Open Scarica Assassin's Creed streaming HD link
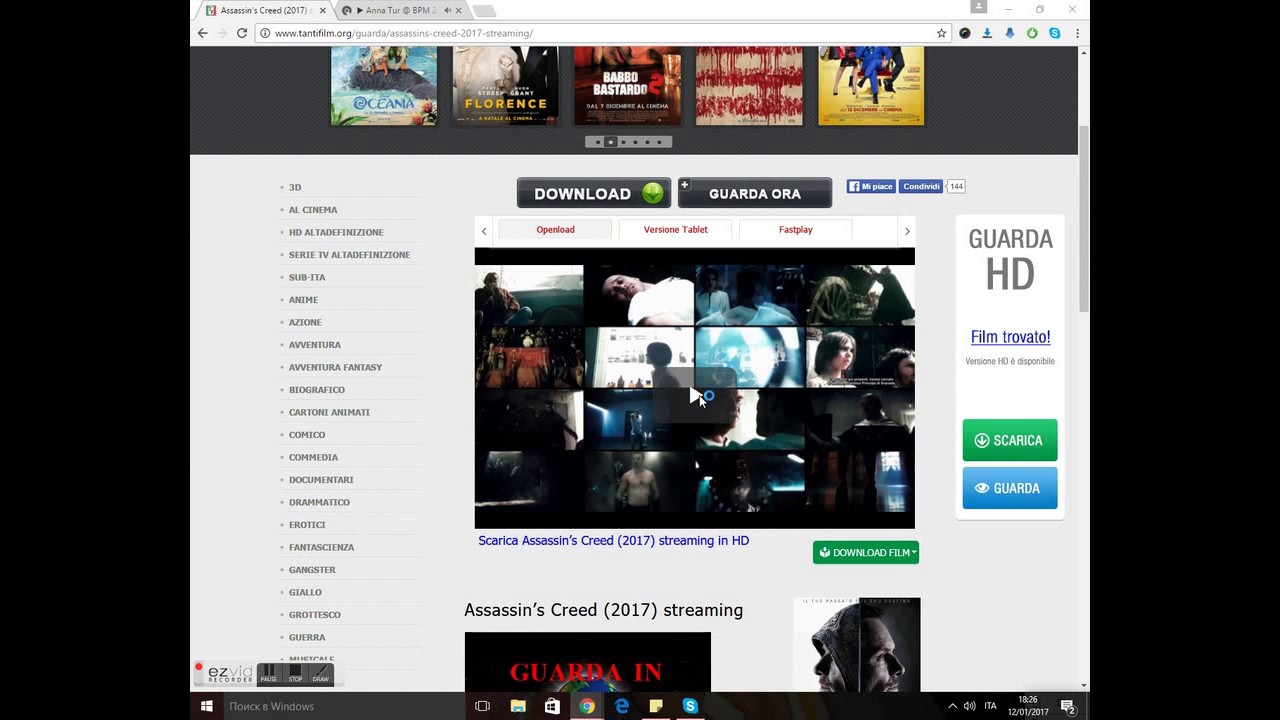 tap(613, 540)
